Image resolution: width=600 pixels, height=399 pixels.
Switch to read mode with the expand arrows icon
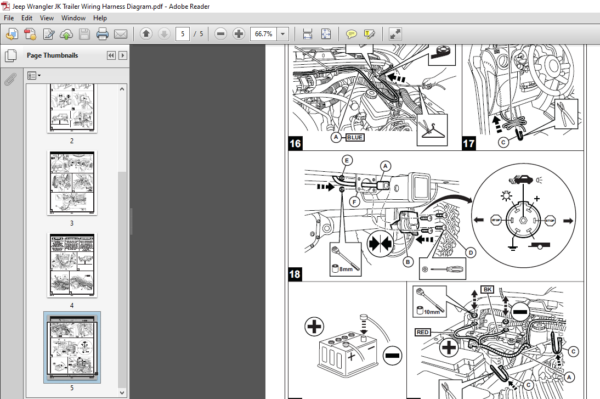[x=395, y=34]
